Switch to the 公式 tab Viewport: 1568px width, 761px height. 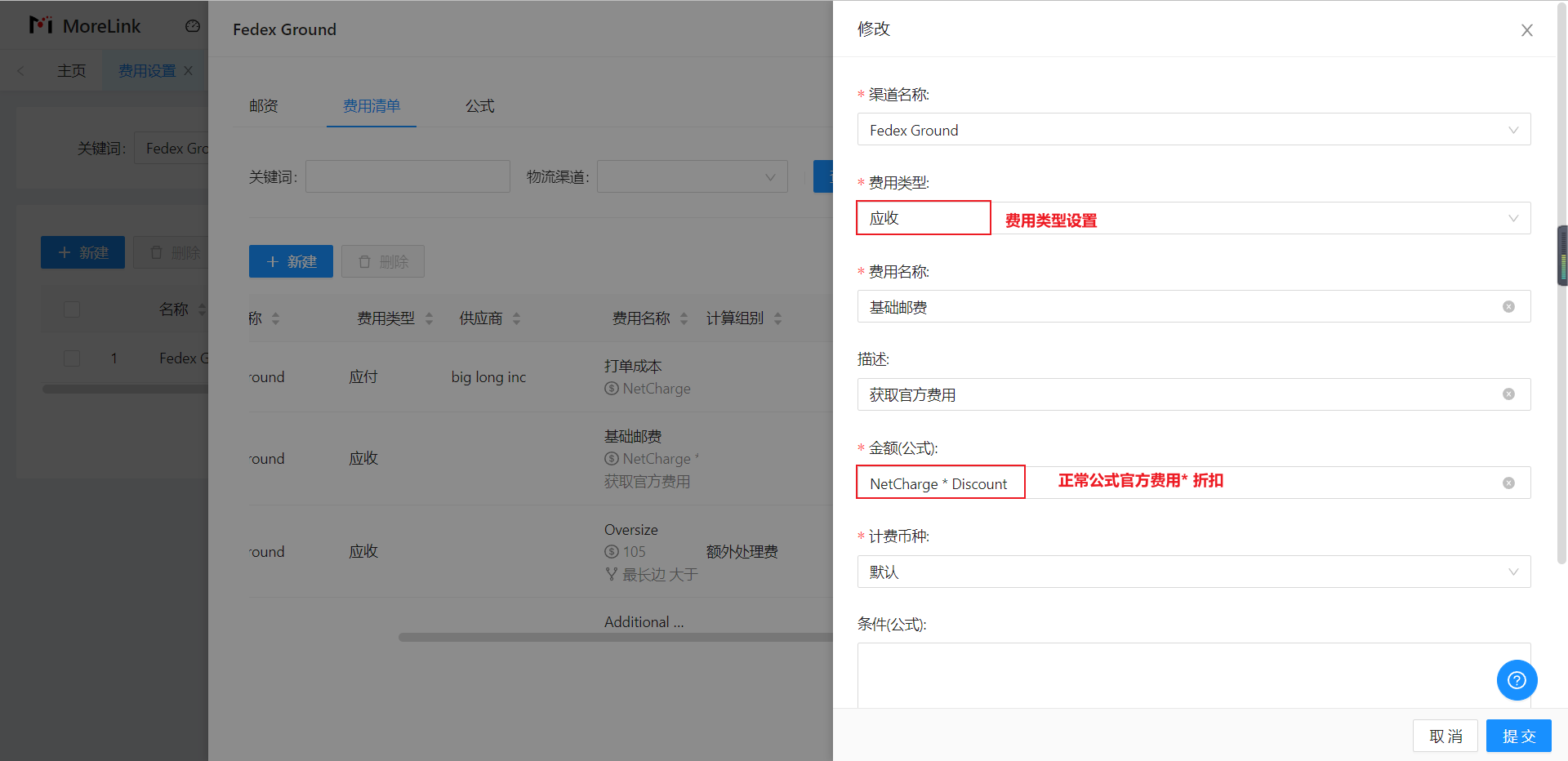tap(479, 106)
